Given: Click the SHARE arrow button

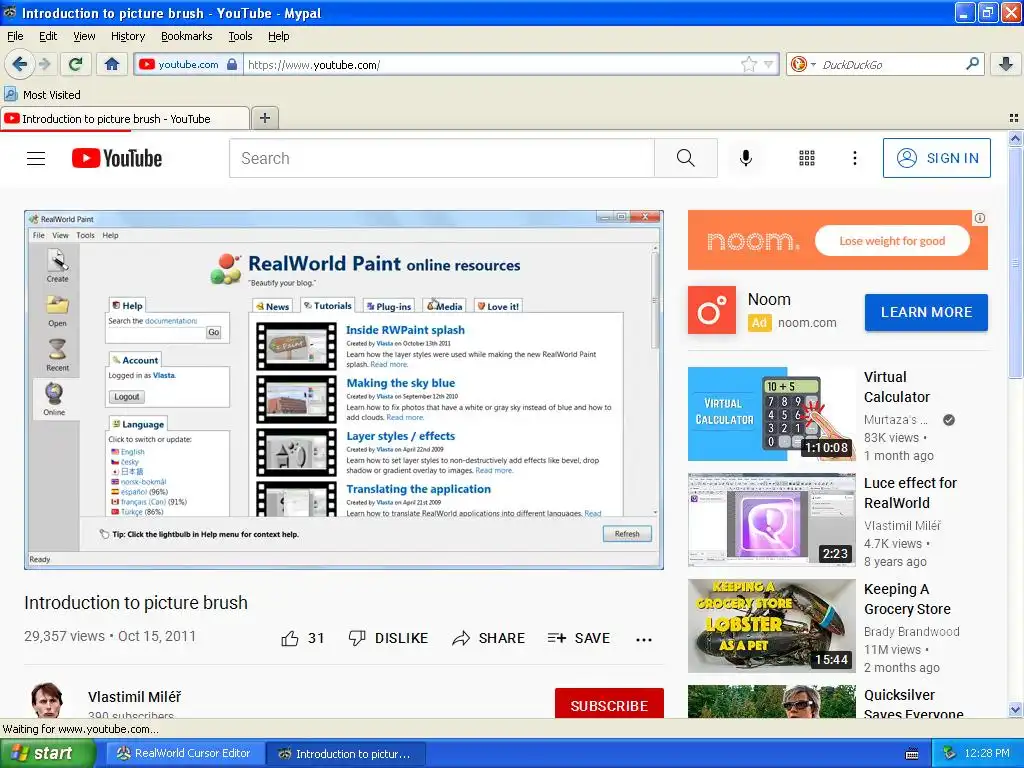Looking at the screenshot, I should pyautogui.click(x=488, y=638).
